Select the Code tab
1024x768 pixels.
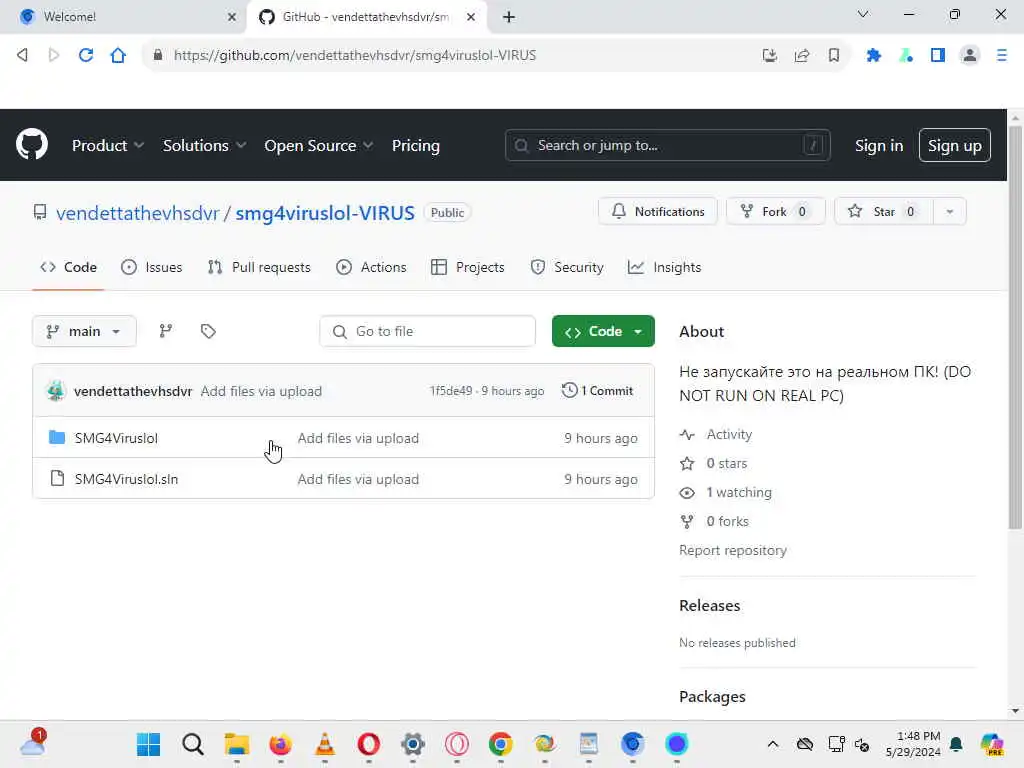pyautogui.click(x=68, y=267)
